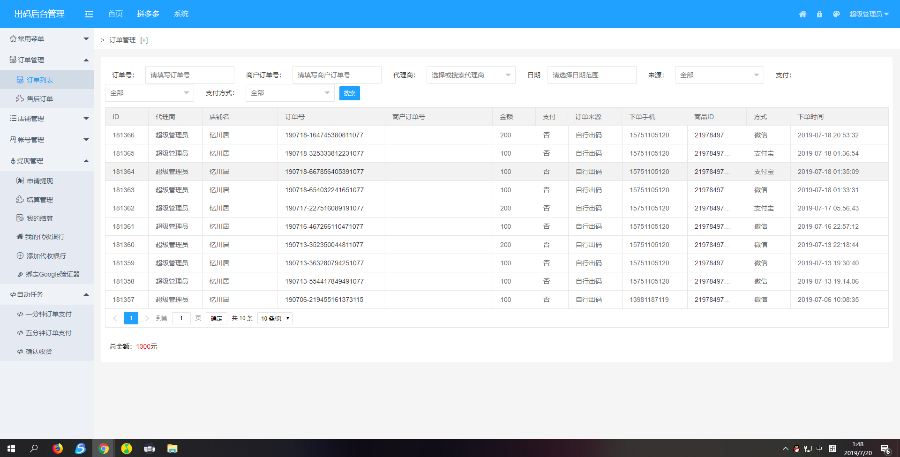
Task: Click the lock icon in the header
Action: pyautogui.click(x=818, y=14)
